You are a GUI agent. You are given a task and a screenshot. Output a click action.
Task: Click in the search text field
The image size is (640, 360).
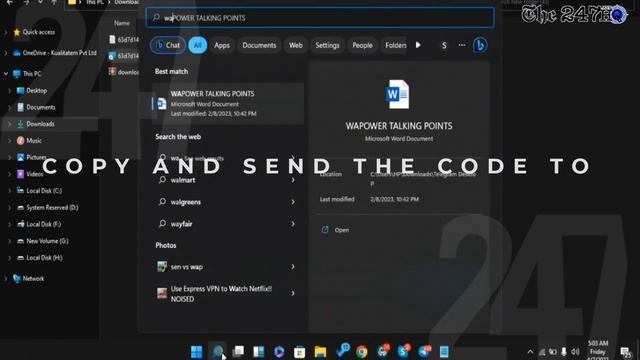(320, 18)
